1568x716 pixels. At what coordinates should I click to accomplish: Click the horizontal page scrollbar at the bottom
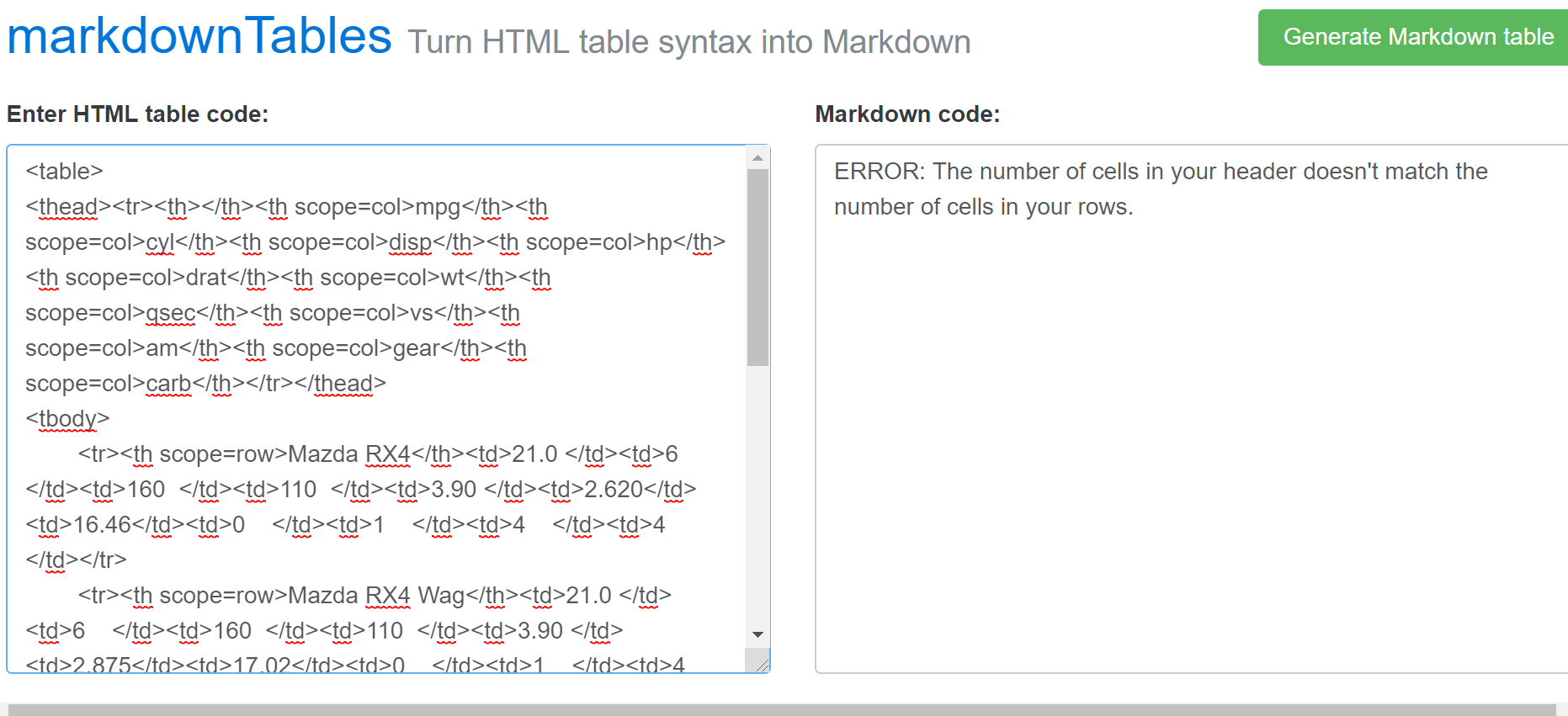pos(781,710)
